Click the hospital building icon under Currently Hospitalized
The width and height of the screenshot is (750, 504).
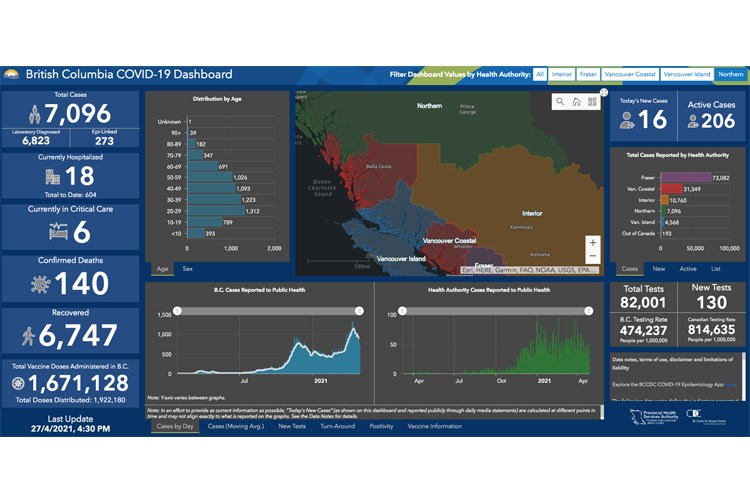coord(53,177)
